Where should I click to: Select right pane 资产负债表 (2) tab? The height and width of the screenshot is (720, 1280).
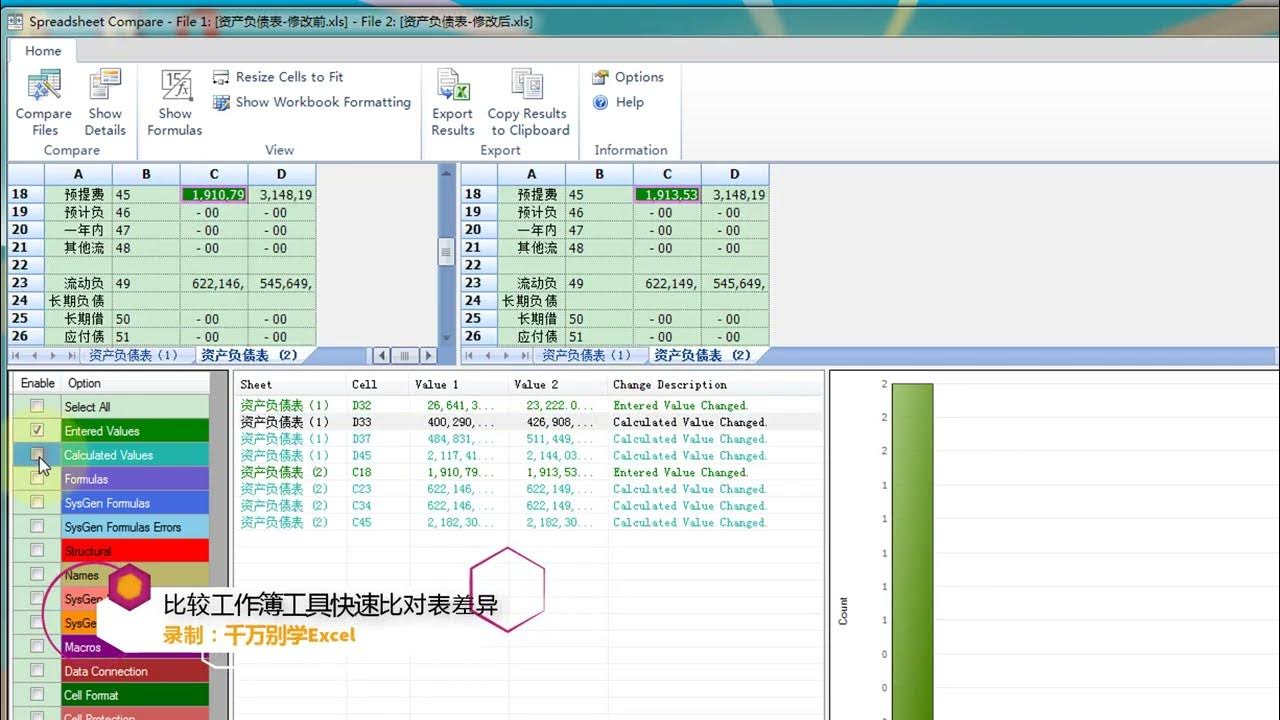(x=701, y=355)
